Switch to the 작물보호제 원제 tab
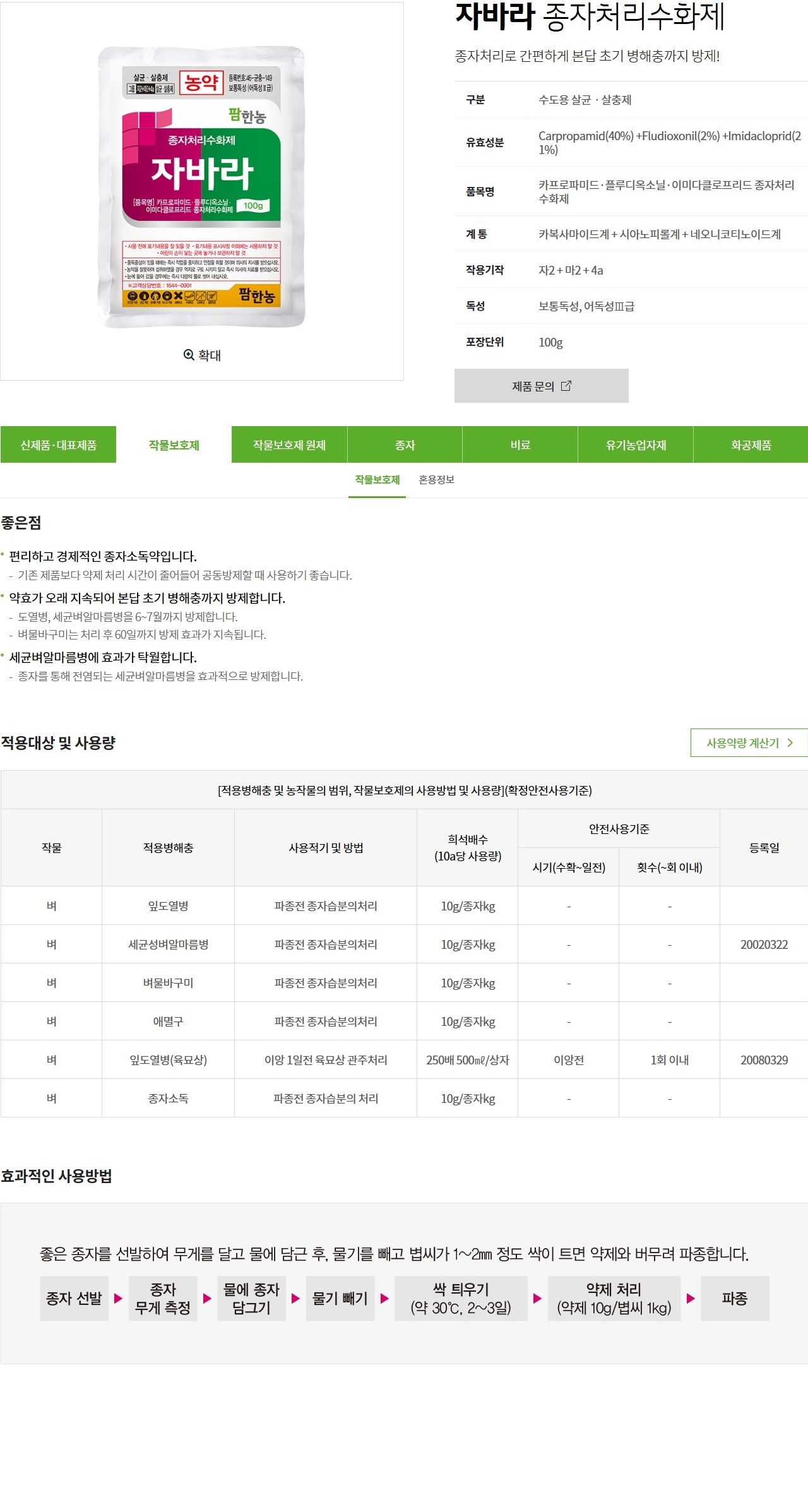Viewport: 808px width, 1512px height. click(x=289, y=445)
